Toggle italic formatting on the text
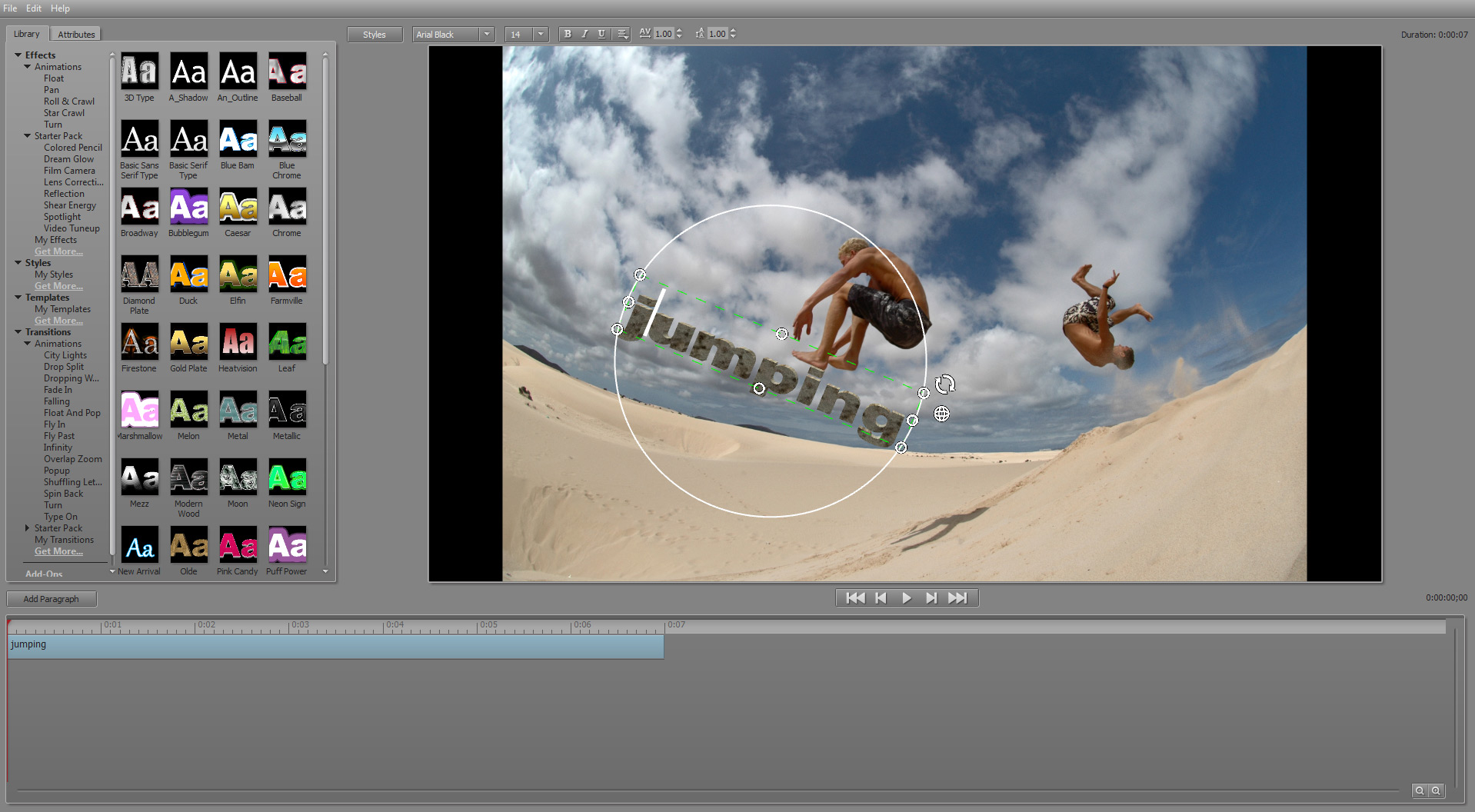Viewport: 1475px width, 812px height. pos(585,34)
